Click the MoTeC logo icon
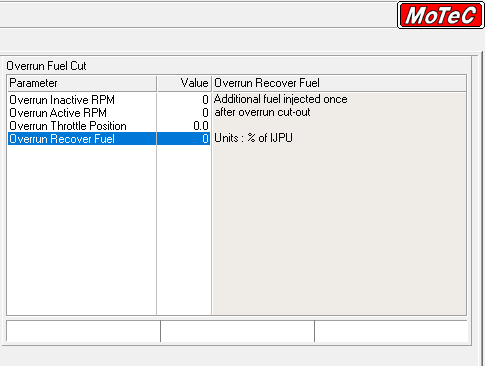This screenshot has height=366, width=485. pyautogui.click(x=441, y=15)
